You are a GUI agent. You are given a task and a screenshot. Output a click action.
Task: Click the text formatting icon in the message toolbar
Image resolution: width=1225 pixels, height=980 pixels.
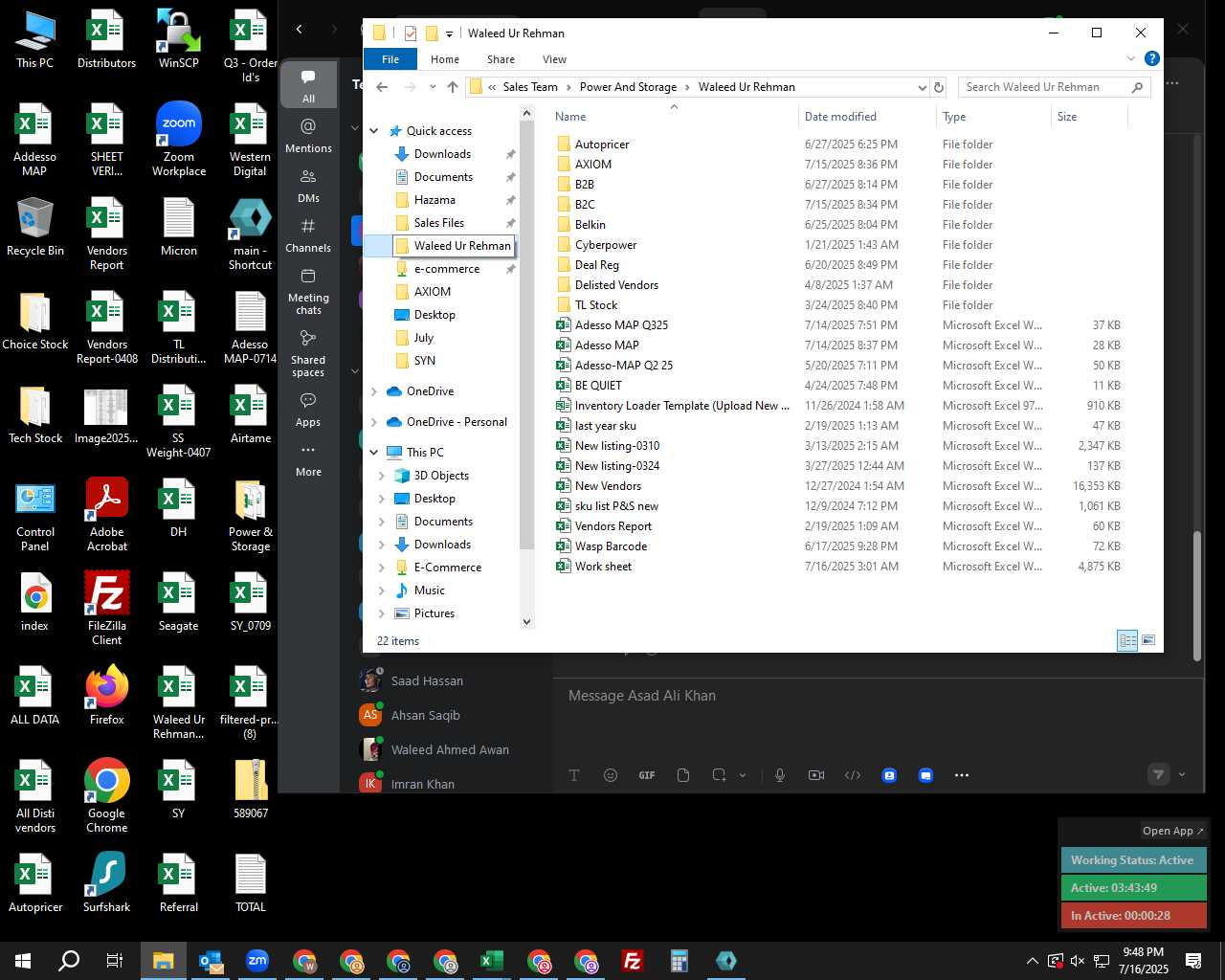[x=574, y=775]
